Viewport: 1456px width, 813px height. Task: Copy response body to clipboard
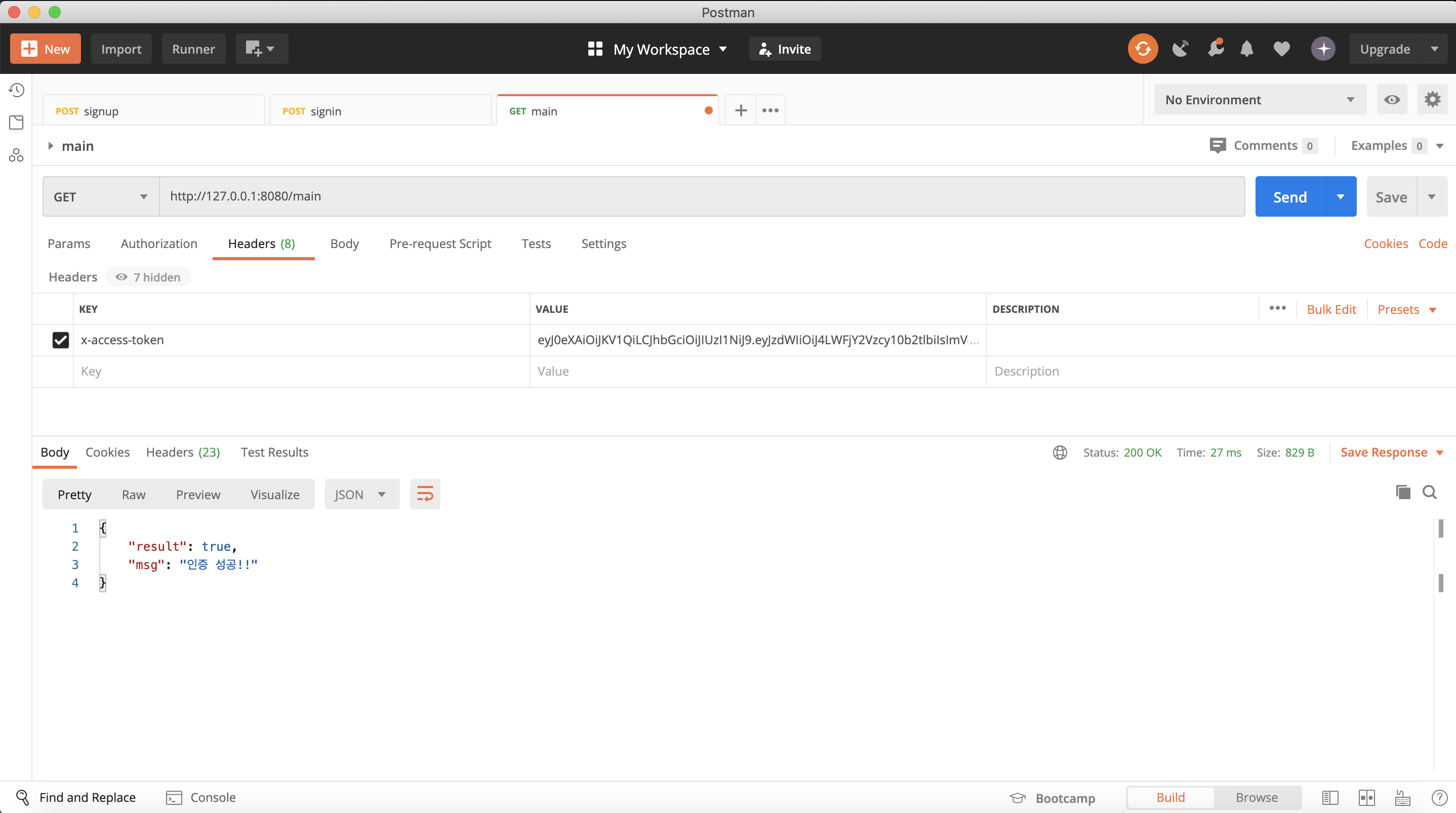(x=1403, y=492)
